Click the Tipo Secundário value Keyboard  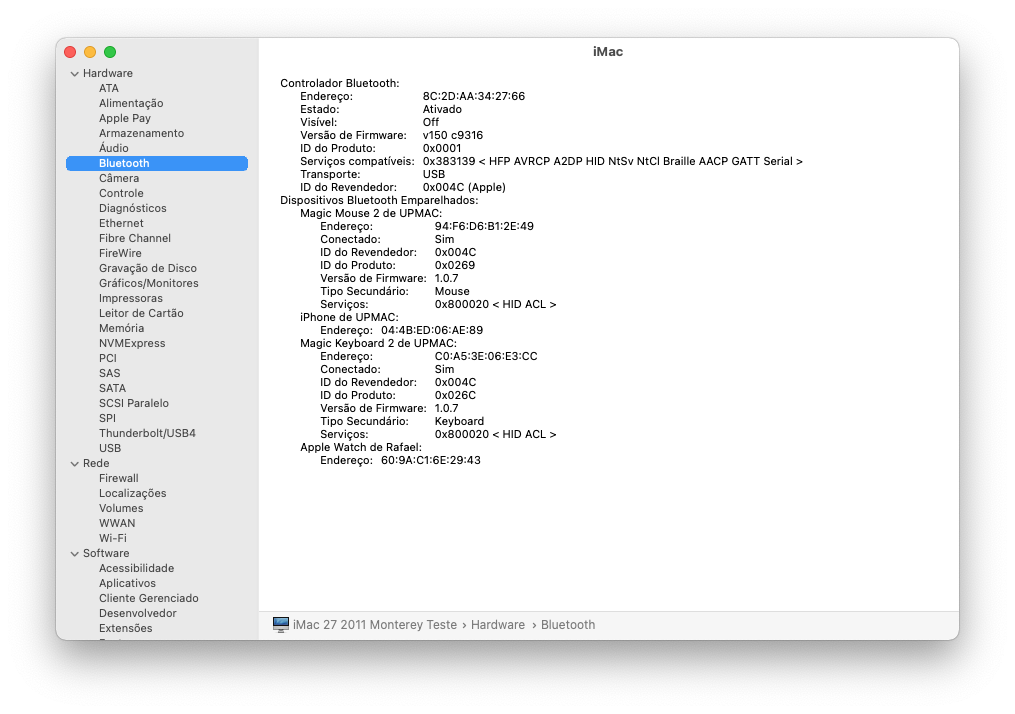pos(459,421)
